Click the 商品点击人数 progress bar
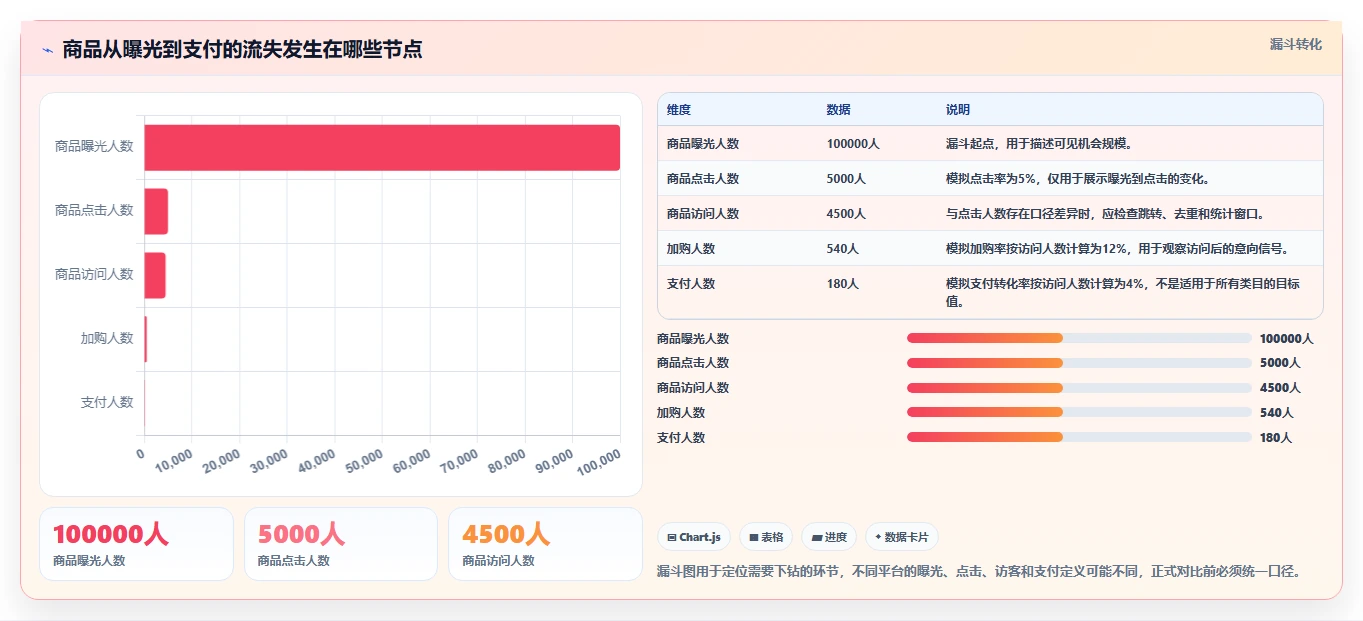 click(1079, 363)
